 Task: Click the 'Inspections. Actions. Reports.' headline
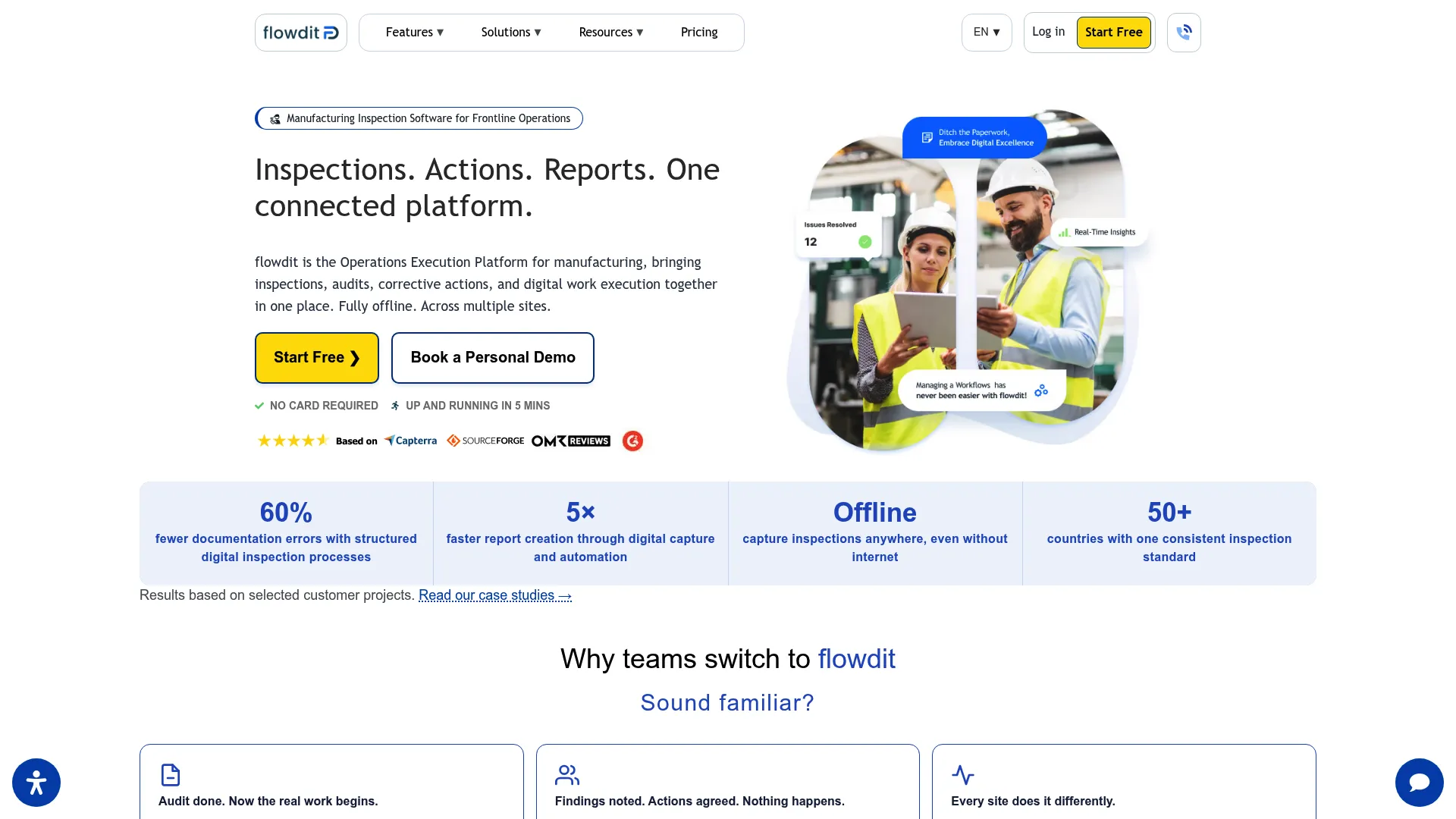487,188
